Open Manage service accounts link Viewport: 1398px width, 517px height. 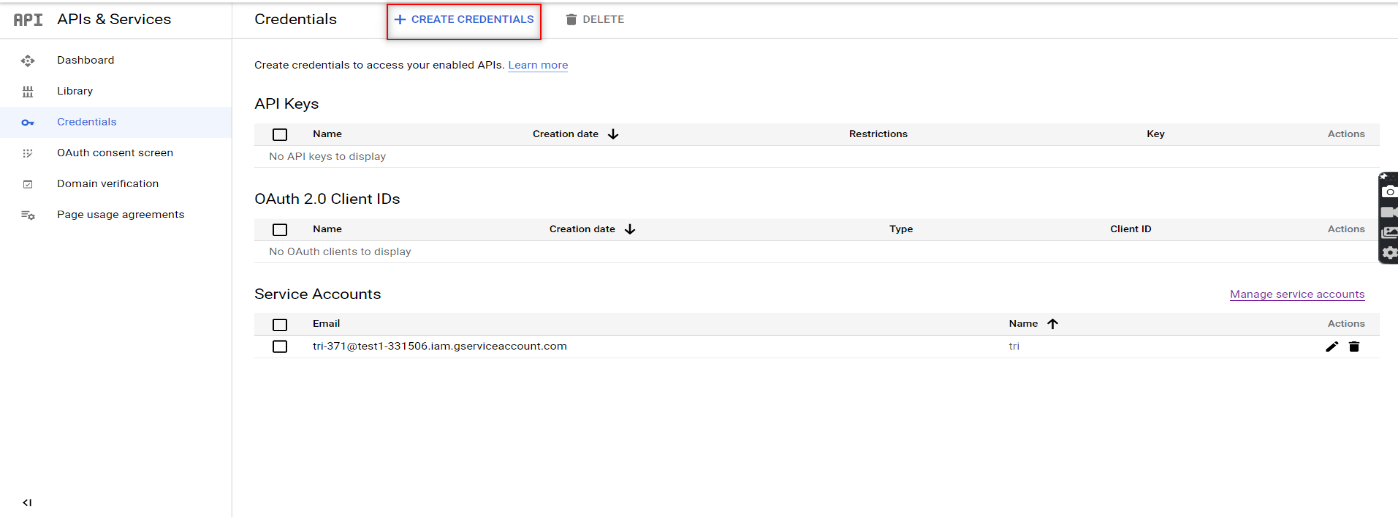point(1297,294)
